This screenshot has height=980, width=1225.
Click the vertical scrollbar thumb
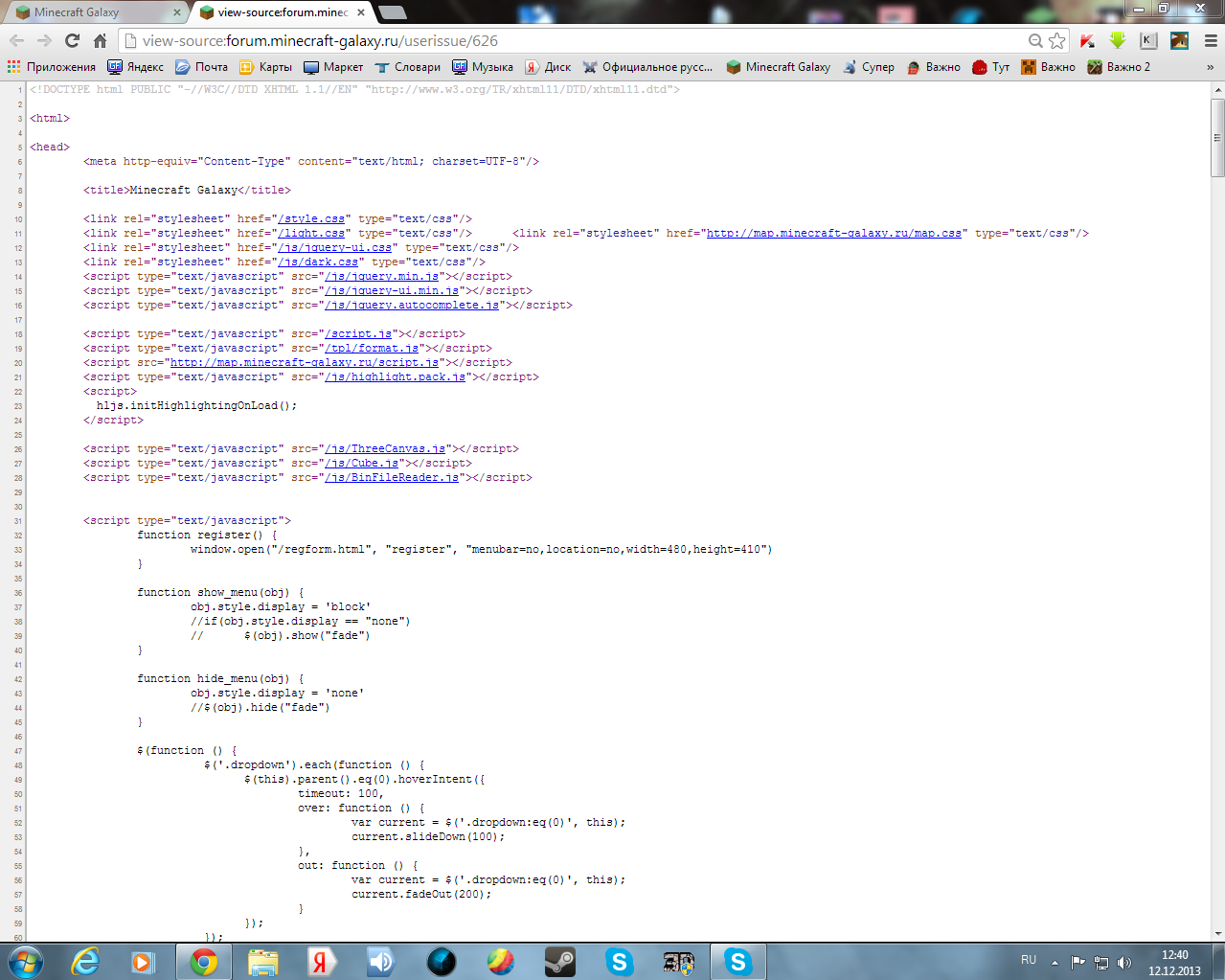pos(1217,137)
